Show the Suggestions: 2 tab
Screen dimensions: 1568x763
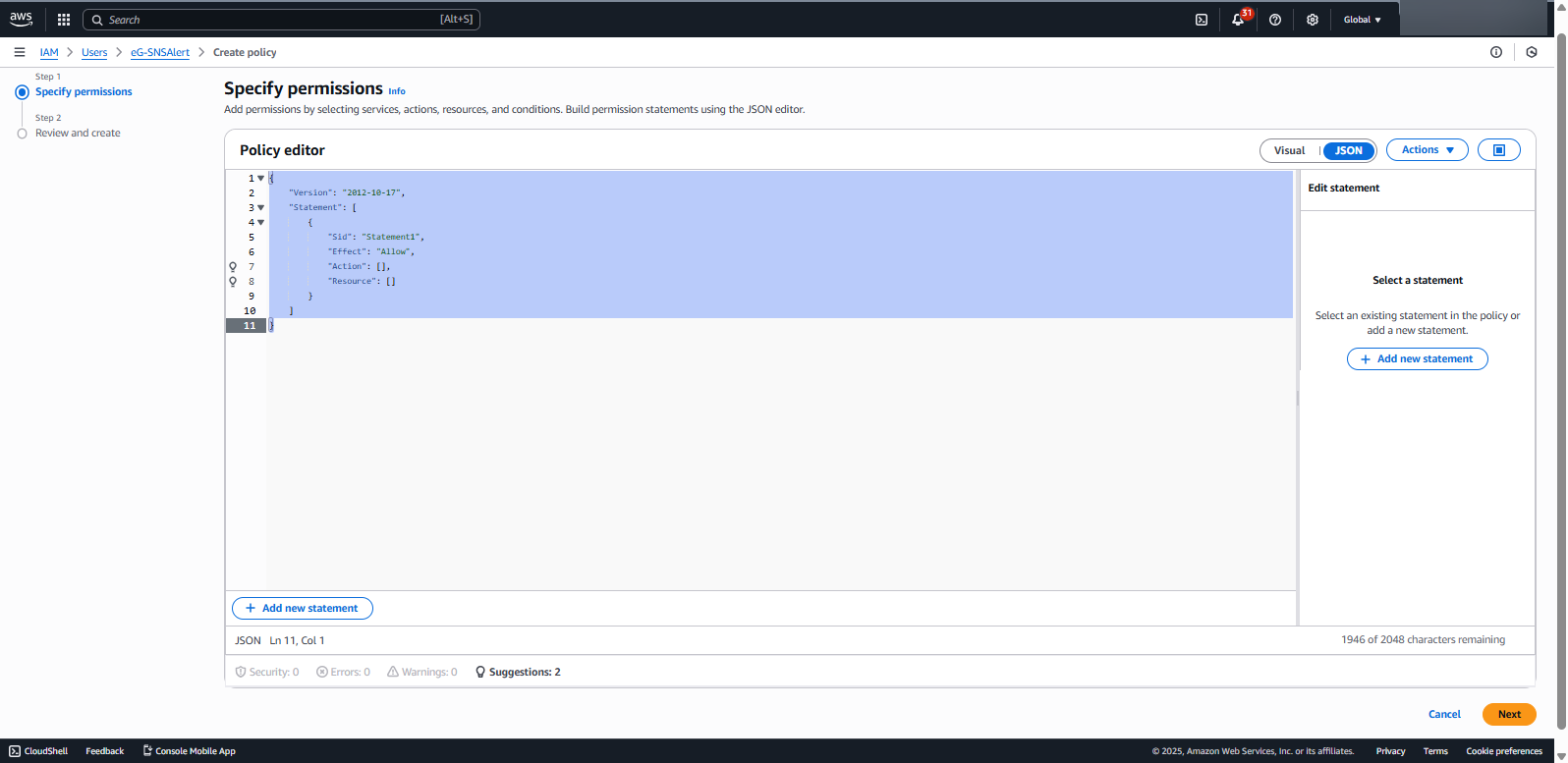click(x=518, y=672)
